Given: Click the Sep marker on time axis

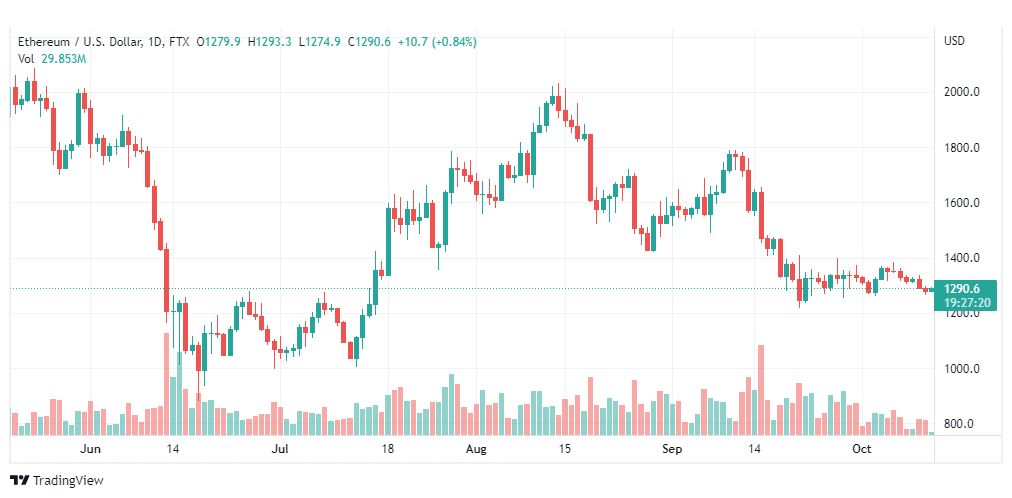Looking at the screenshot, I should pos(672,448).
